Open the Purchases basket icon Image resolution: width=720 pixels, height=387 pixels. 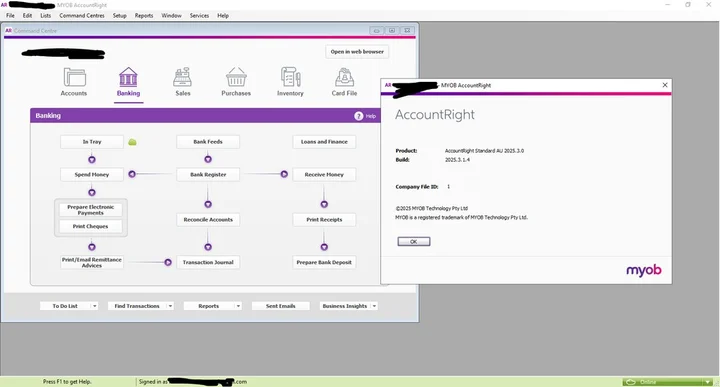click(236, 77)
